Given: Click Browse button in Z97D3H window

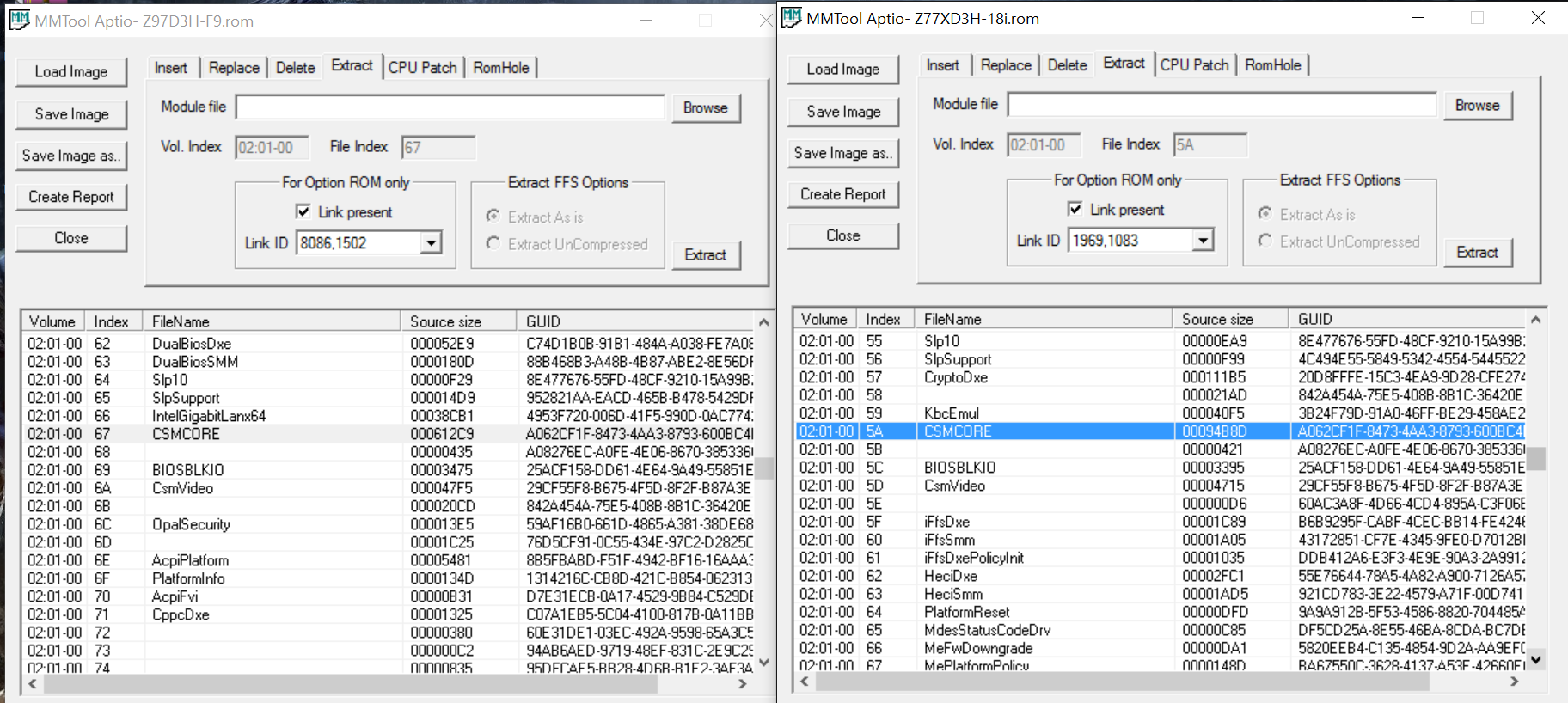Looking at the screenshot, I should coord(706,108).
